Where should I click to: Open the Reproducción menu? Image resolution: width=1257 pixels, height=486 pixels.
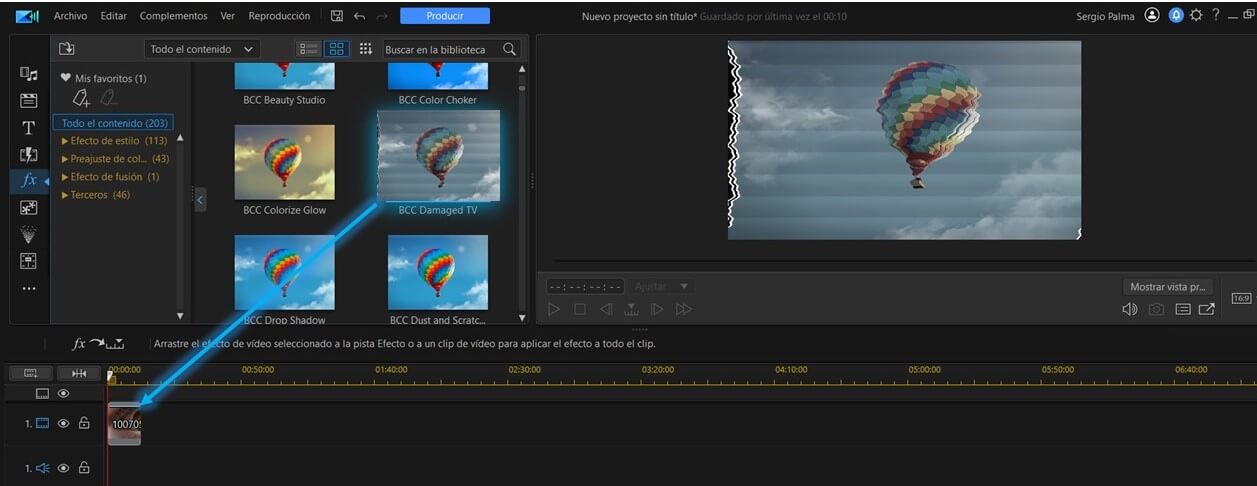pyautogui.click(x=279, y=16)
